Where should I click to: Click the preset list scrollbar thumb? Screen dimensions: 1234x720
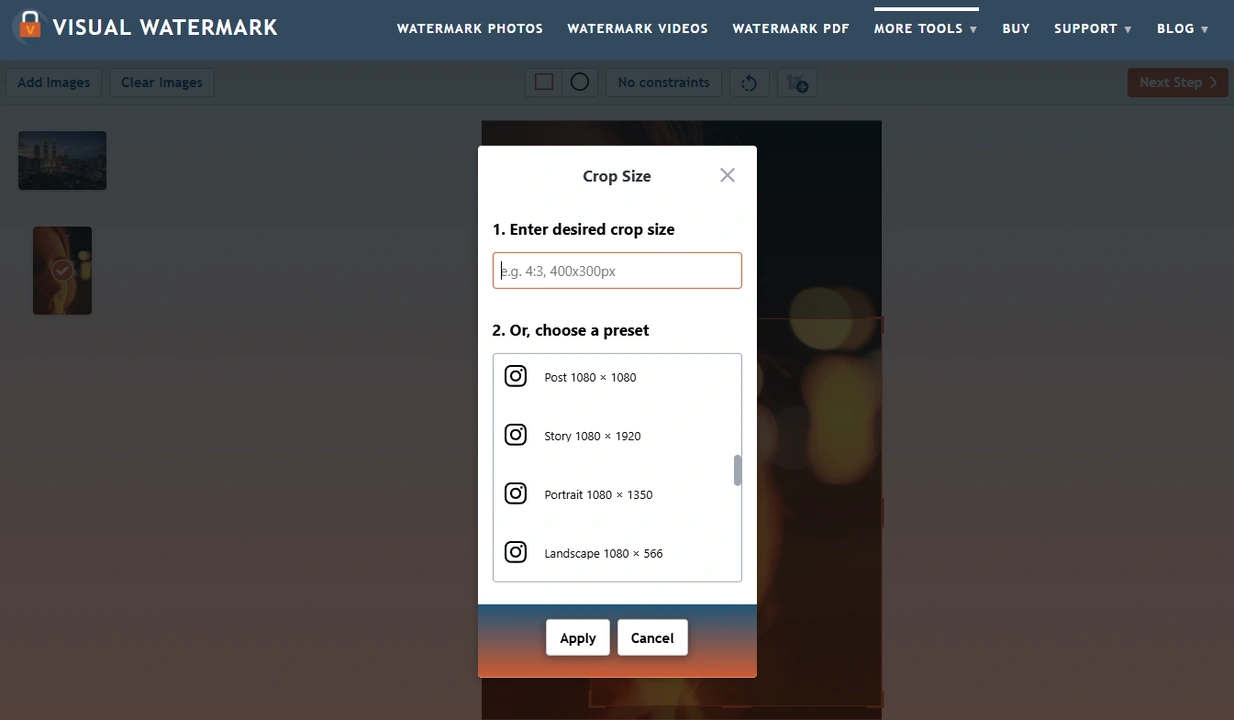click(738, 470)
